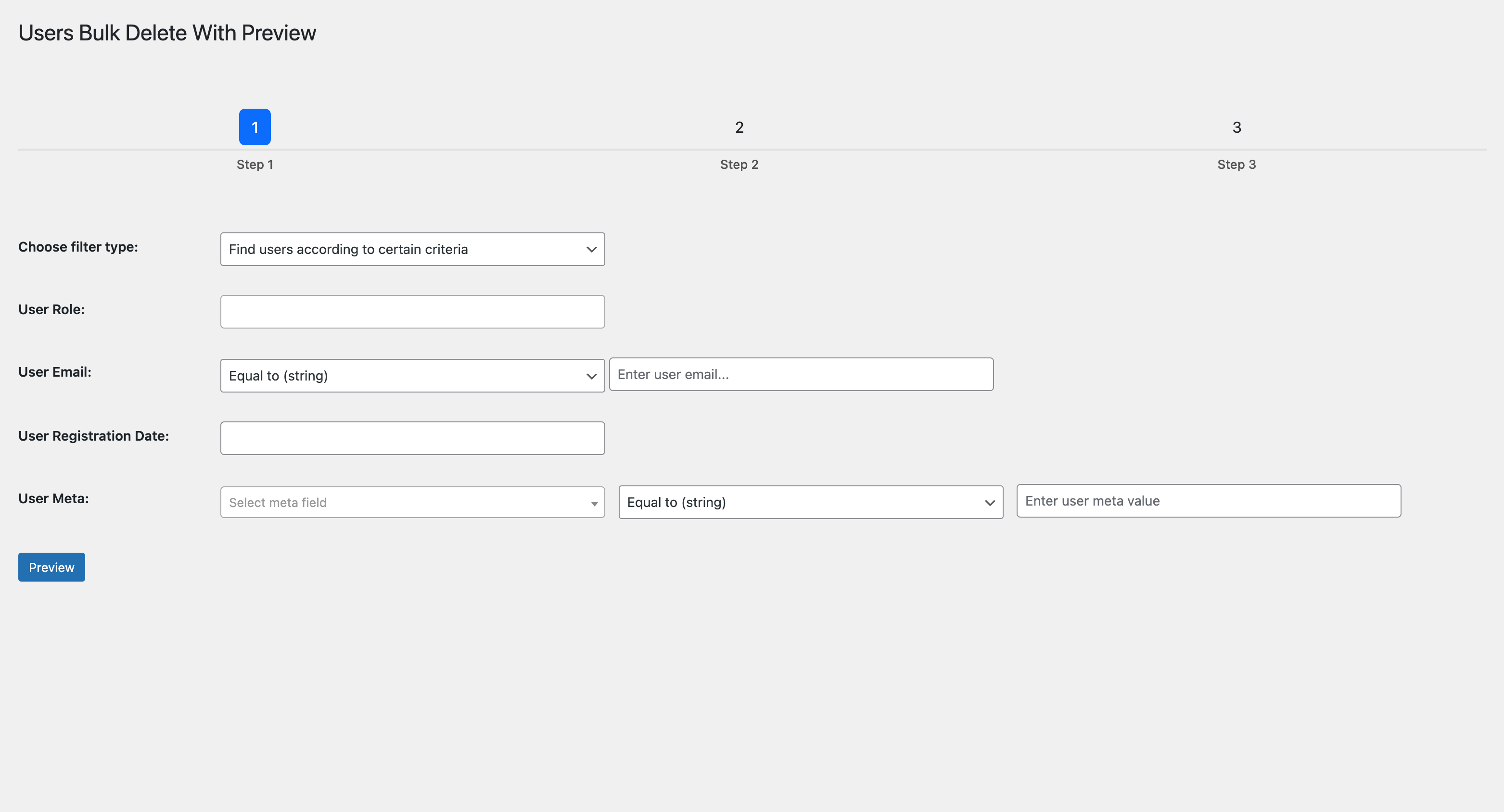The width and height of the screenshot is (1504, 812).
Task: Click the User Role label
Action: (x=51, y=309)
